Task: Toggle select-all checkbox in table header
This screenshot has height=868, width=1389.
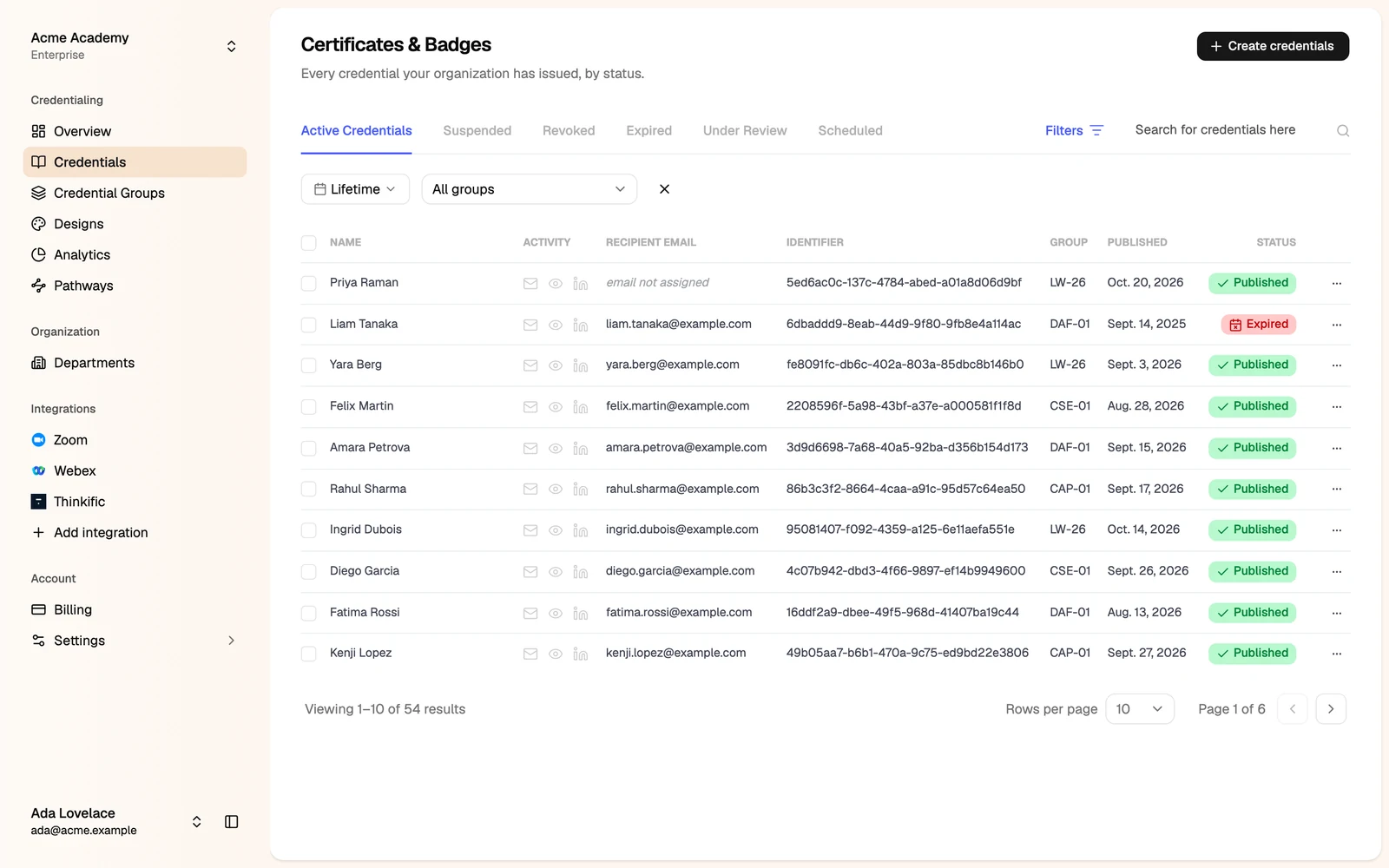Action: pyautogui.click(x=308, y=243)
